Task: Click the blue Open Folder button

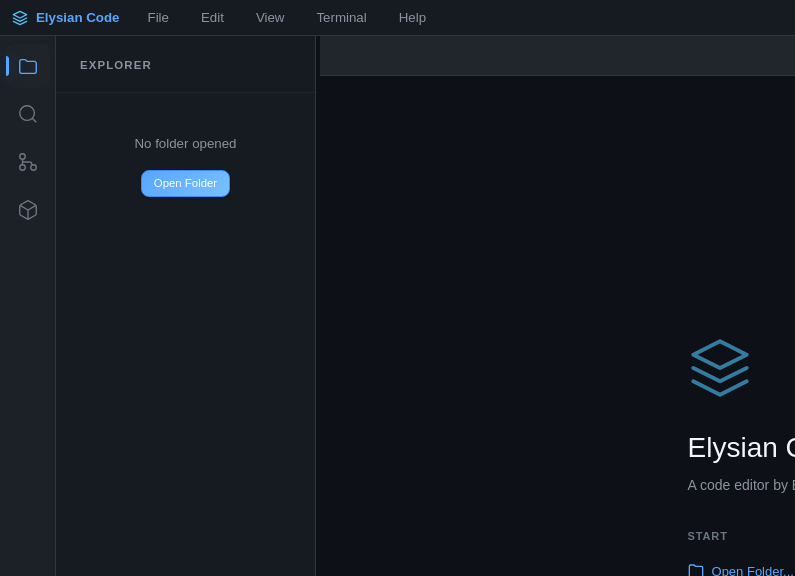Action: (185, 184)
